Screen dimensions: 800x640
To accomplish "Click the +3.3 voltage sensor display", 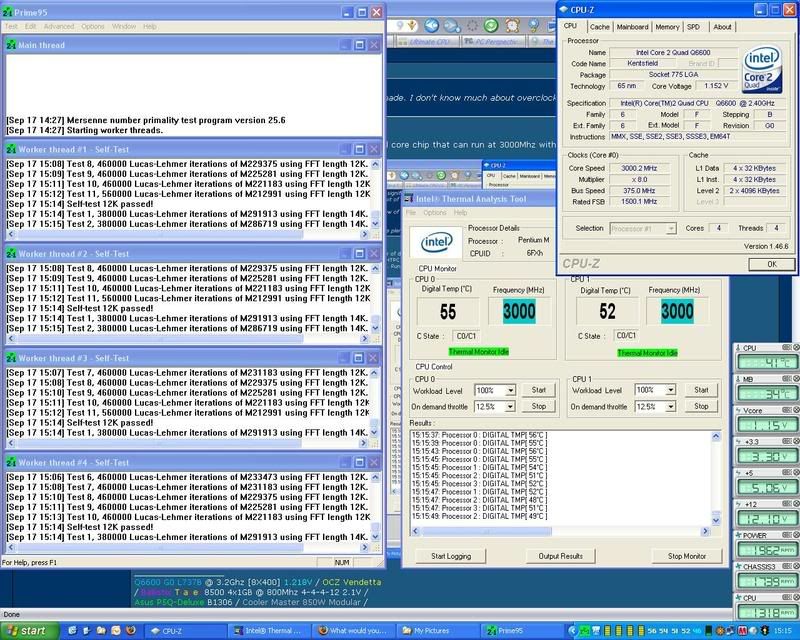I will (766, 456).
